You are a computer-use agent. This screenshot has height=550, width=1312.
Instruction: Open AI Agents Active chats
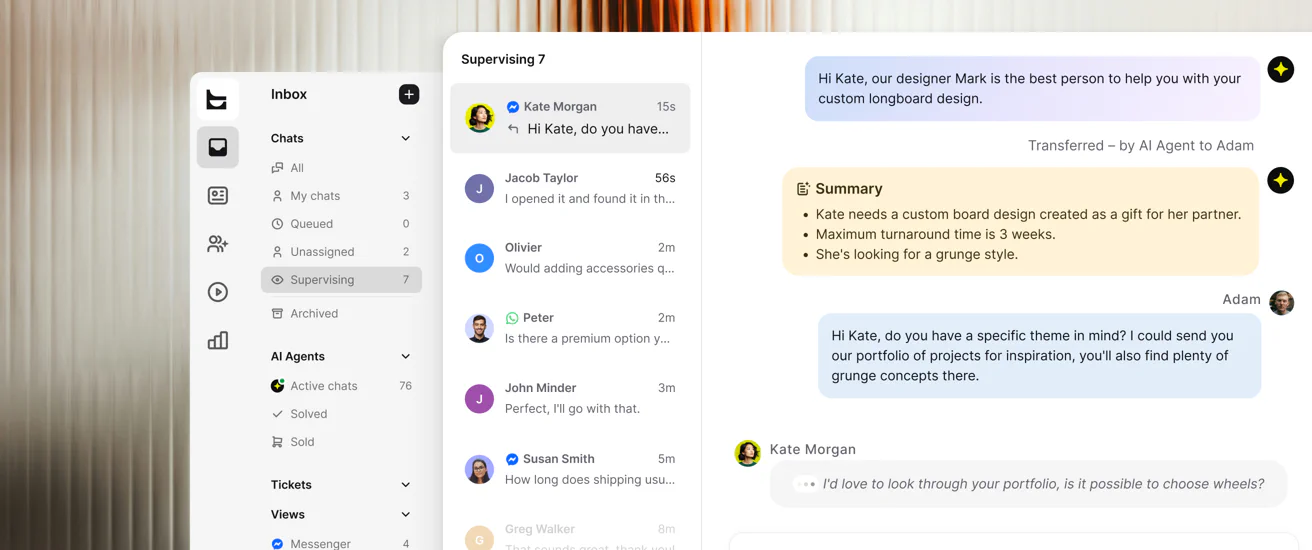coord(341,386)
